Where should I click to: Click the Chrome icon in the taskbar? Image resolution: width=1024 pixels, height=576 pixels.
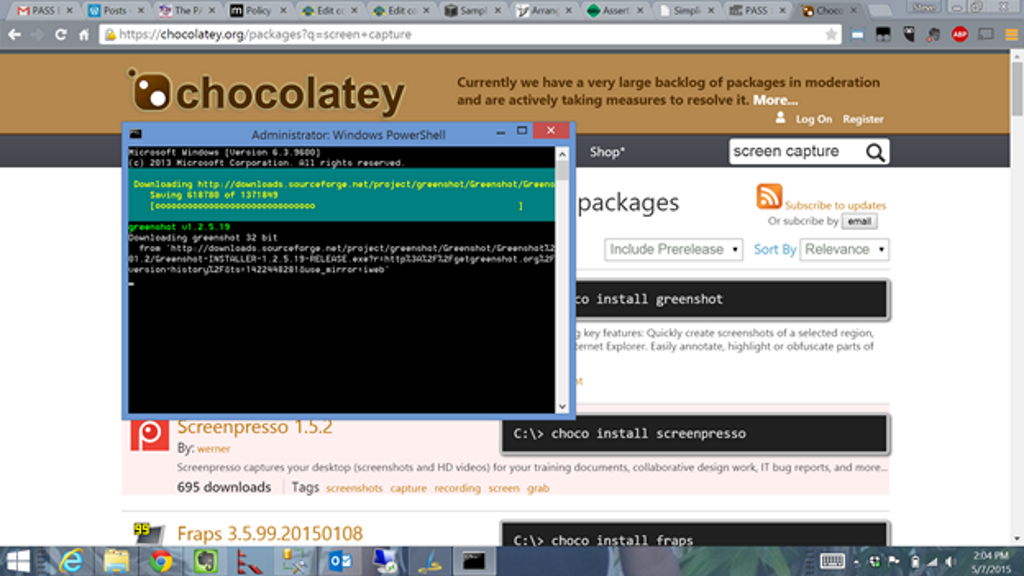click(161, 561)
